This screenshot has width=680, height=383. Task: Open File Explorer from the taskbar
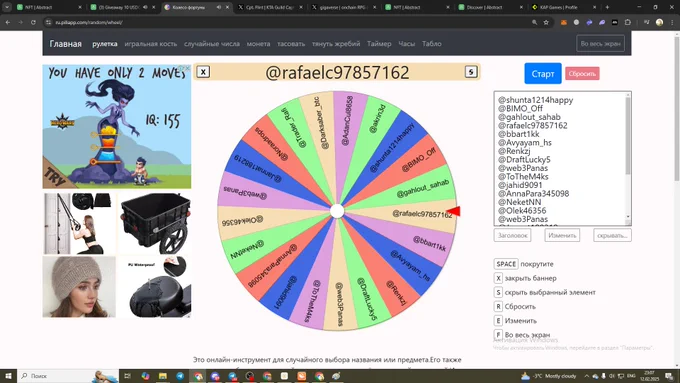point(163,376)
